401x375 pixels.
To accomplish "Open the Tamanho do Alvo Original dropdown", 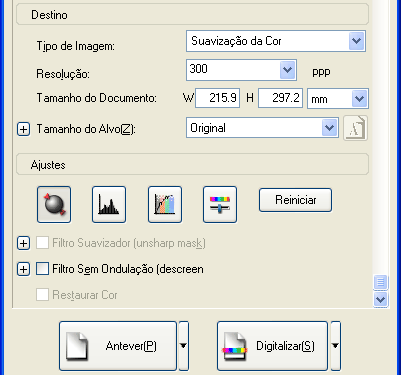I will click(x=262, y=128).
